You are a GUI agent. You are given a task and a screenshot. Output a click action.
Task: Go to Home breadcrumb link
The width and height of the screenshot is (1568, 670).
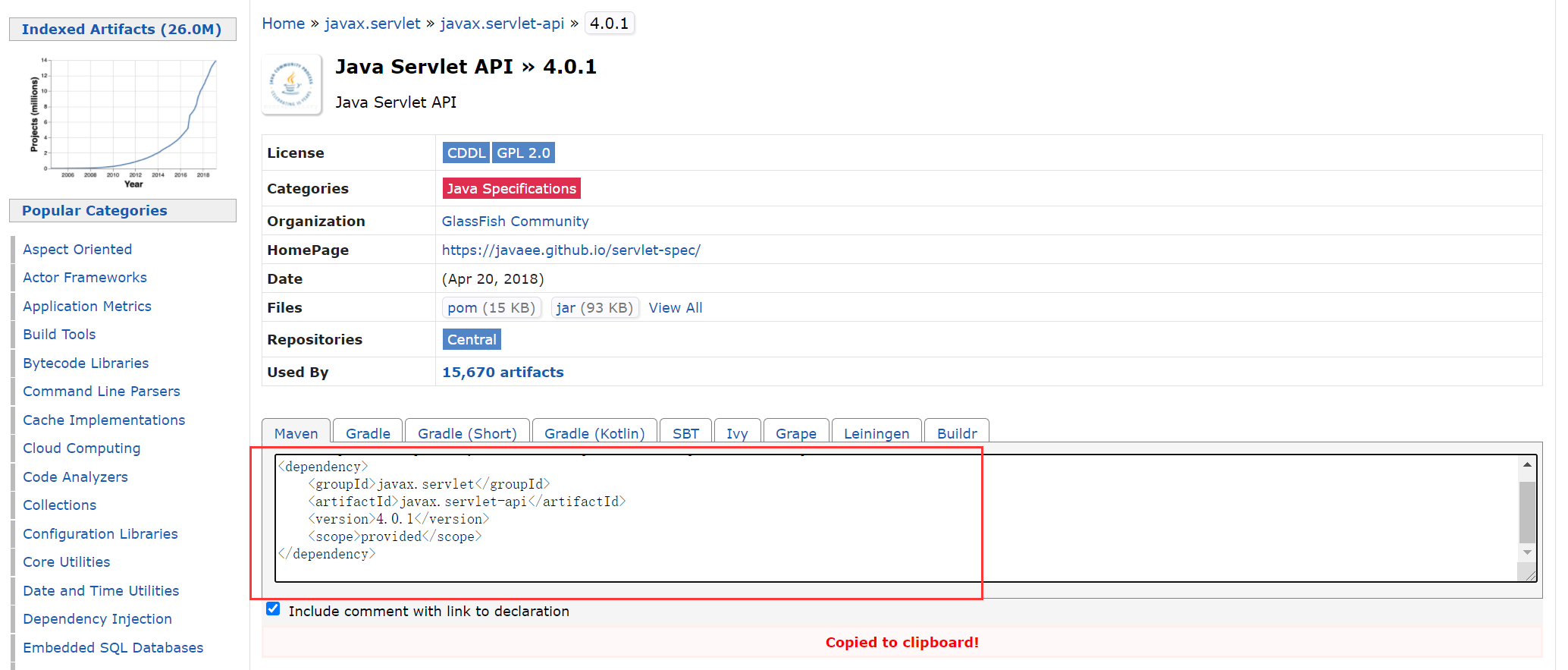(x=284, y=24)
